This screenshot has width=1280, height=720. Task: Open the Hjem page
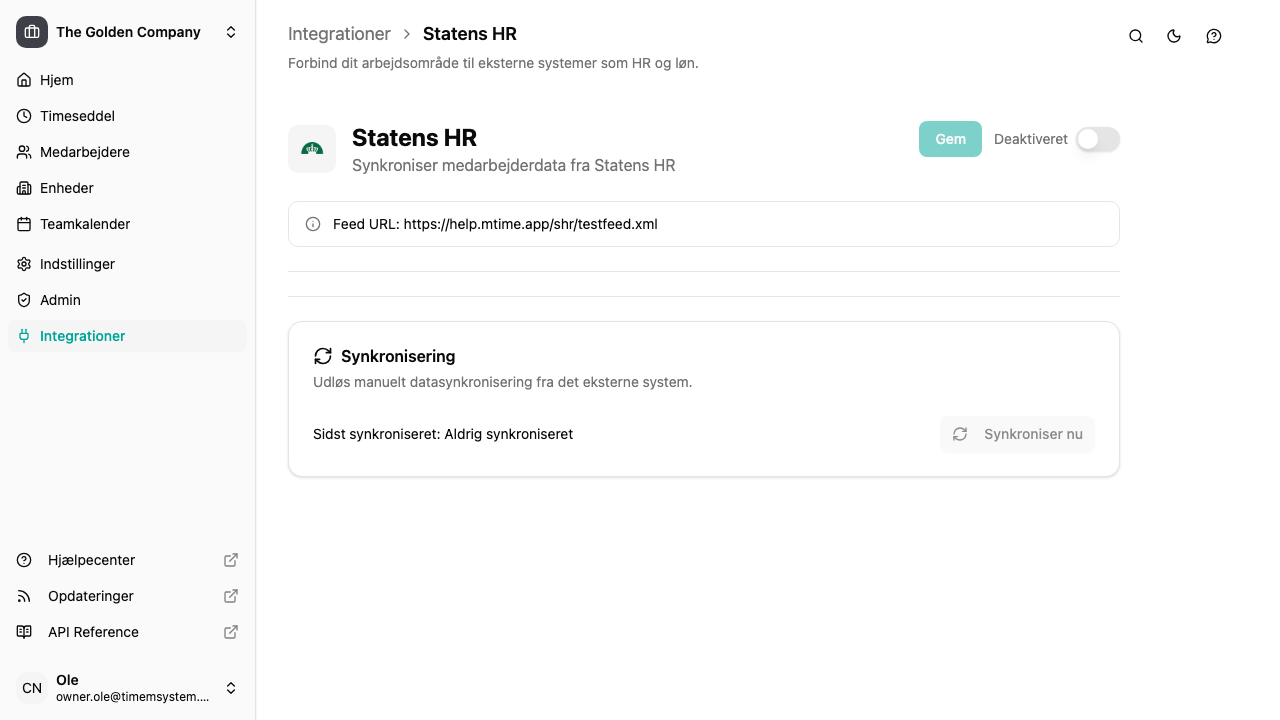[127, 80]
